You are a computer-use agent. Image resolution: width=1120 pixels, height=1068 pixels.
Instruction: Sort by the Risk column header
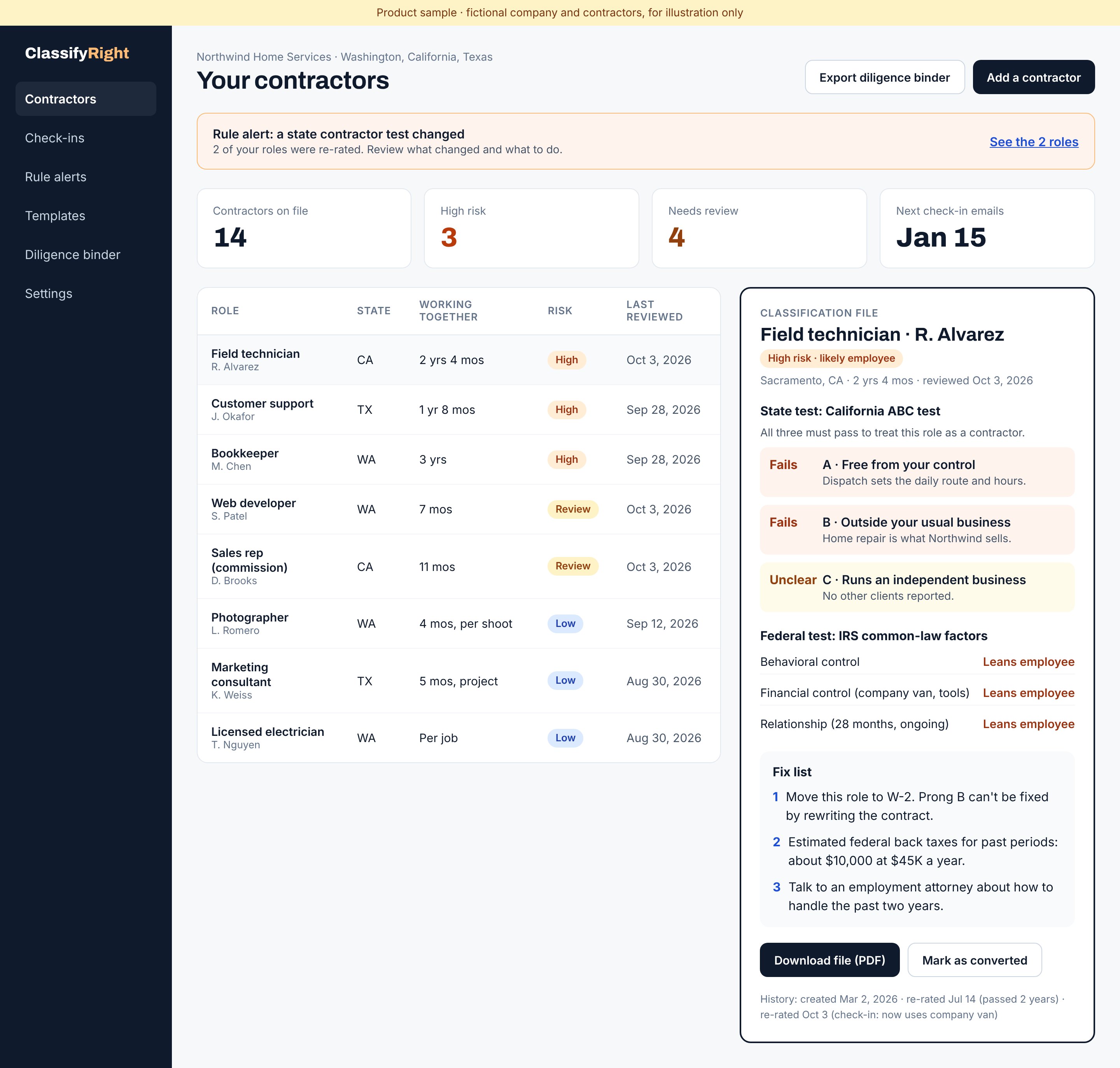click(560, 311)
